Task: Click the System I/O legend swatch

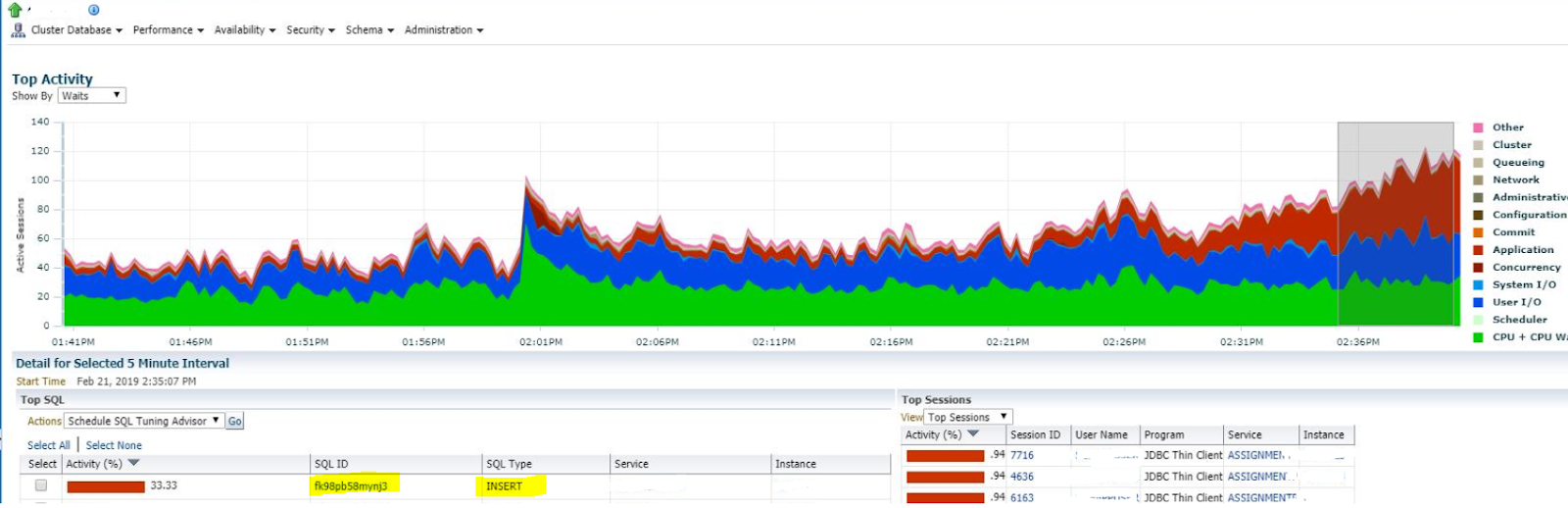Action: coord(1478,285)
